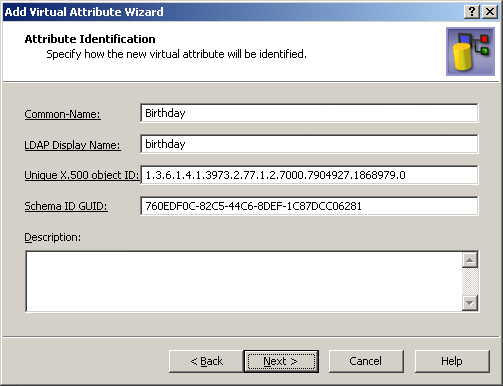Click the underlined Common-Name label
This screenshot has height=386, width=503.
pos(62,114)
